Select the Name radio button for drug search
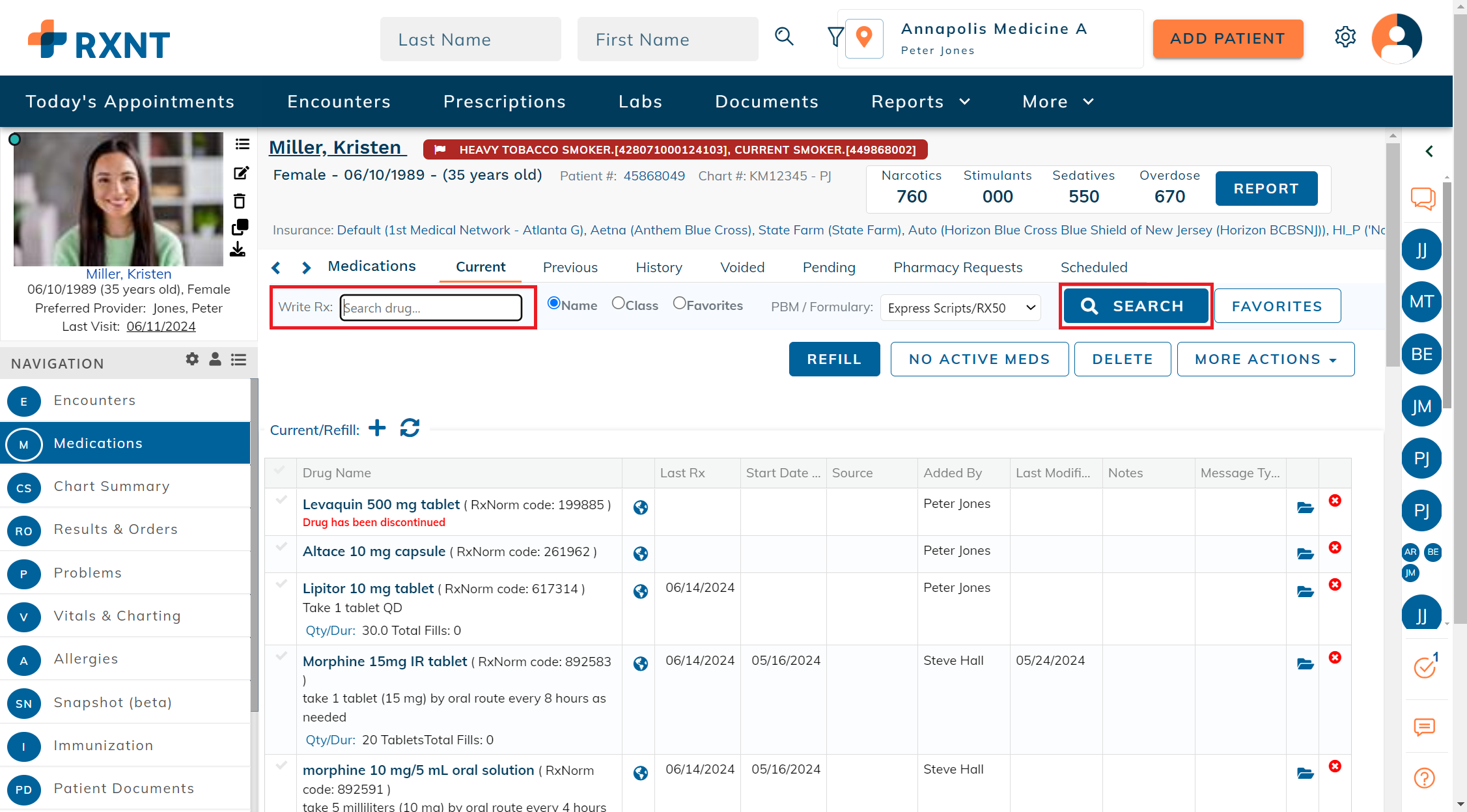Viewport: 1467px width, 812px height. point(554,303)
